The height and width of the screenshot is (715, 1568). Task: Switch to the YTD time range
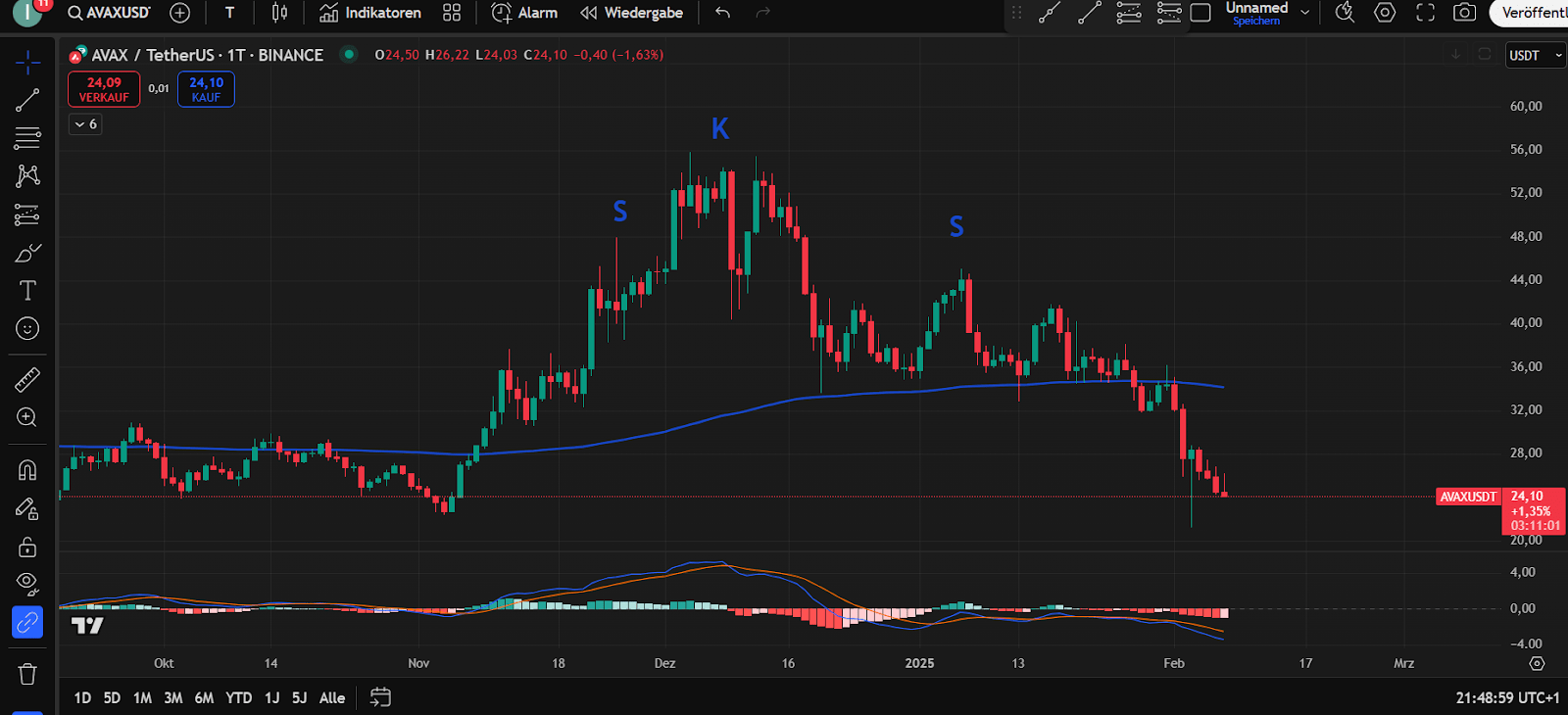tap(238, 697)
